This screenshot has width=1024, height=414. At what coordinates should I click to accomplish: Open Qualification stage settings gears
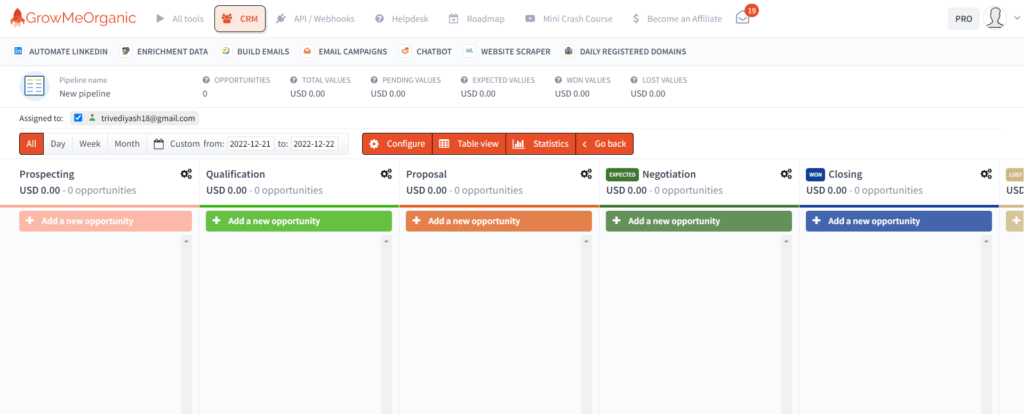tap(386, 174)
